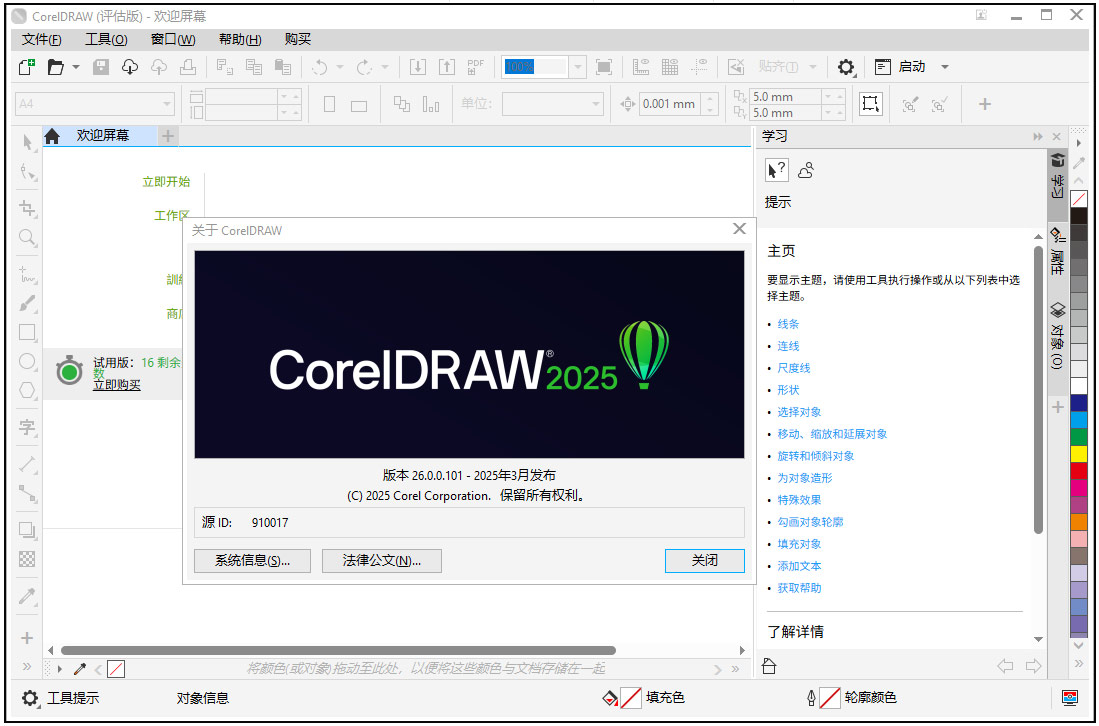
Task: Open 系统信息 from the About dialog
Action: point(252,561)
